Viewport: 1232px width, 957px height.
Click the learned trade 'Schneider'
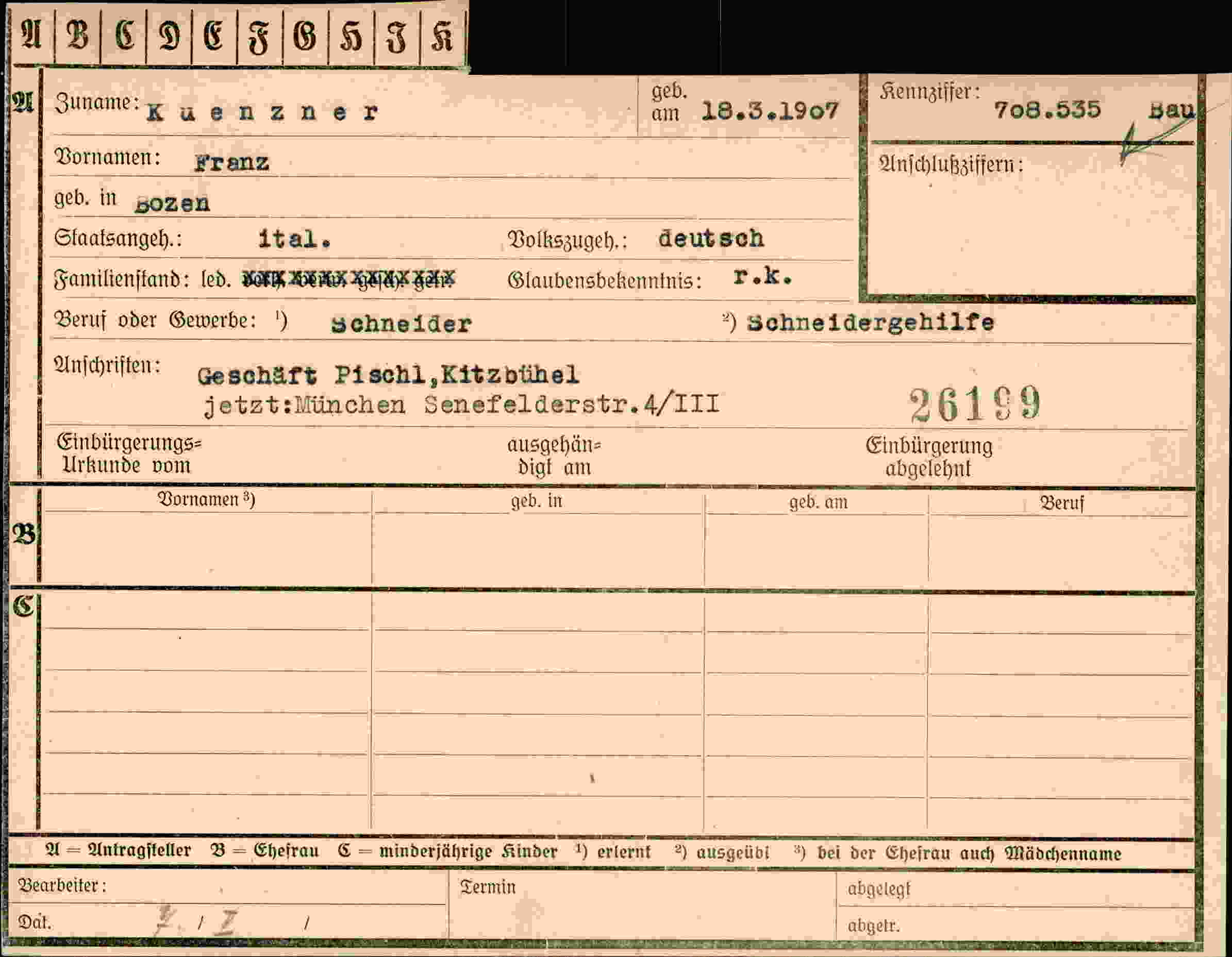(401, 324)
